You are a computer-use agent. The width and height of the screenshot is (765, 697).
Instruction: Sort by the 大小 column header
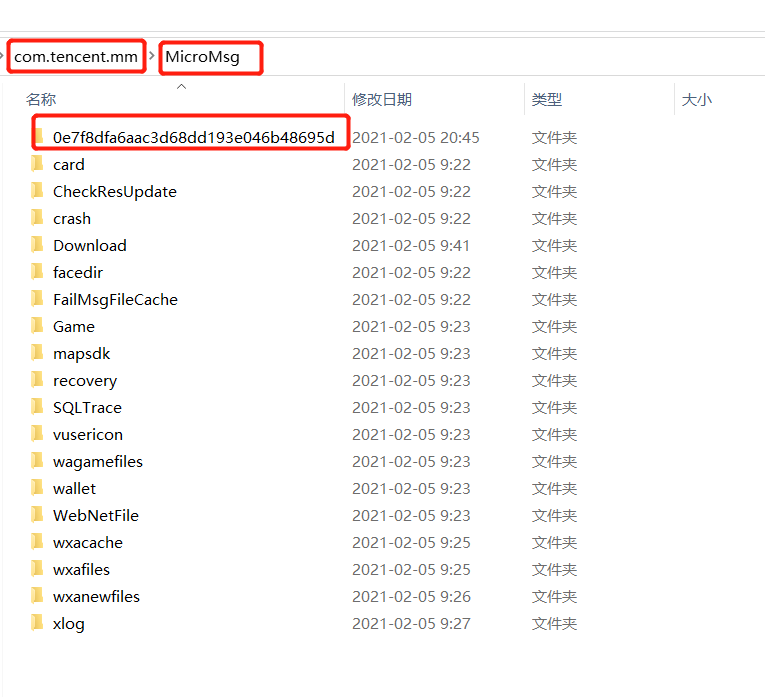click(696, 99)
